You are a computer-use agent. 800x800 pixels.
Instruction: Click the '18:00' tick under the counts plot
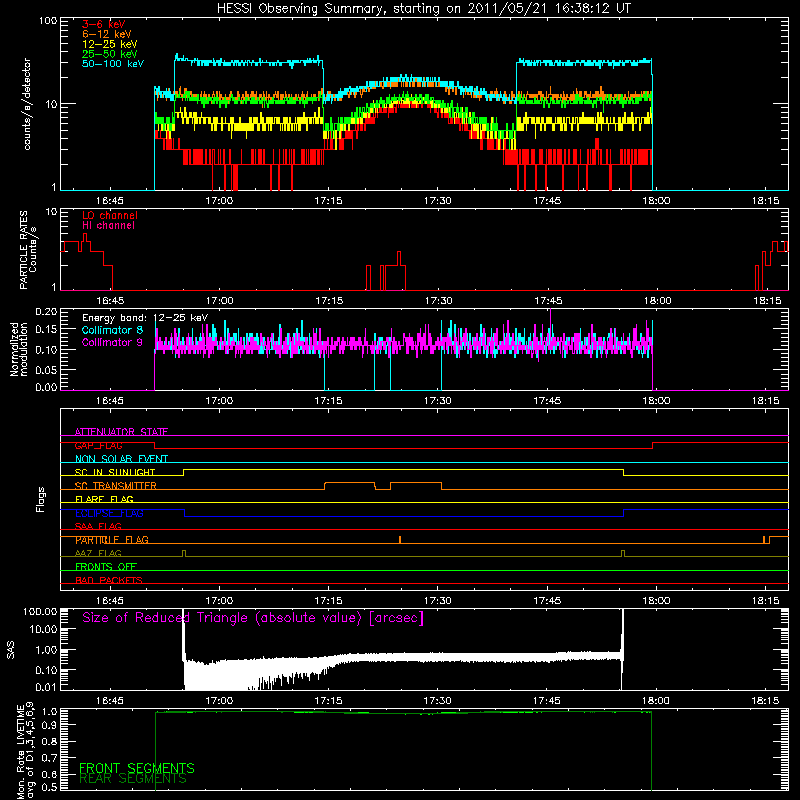[x=657, y=201]
